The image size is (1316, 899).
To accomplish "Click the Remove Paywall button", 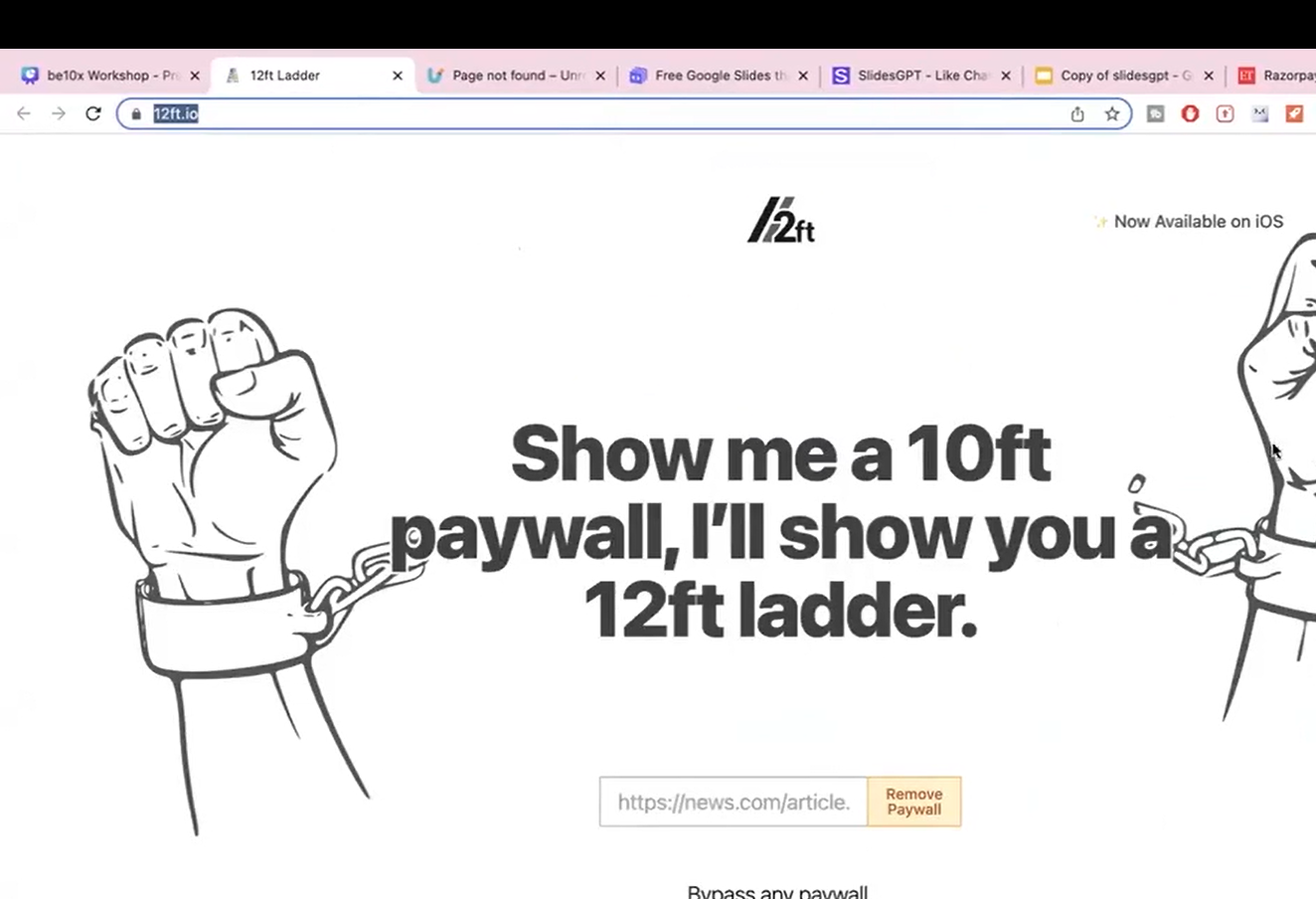I will [x=914, y=802].
